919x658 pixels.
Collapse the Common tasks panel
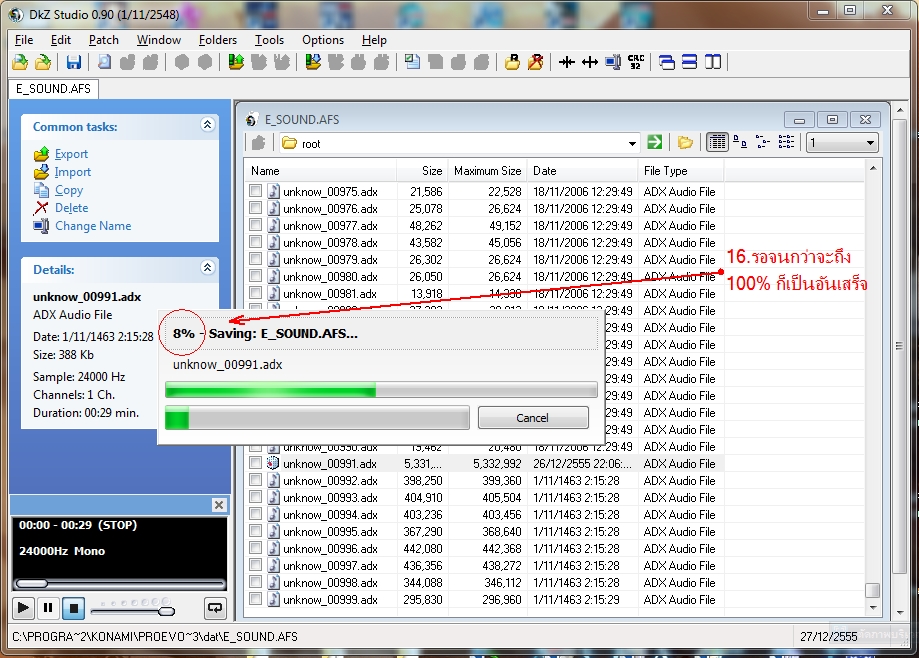[207, 124]
